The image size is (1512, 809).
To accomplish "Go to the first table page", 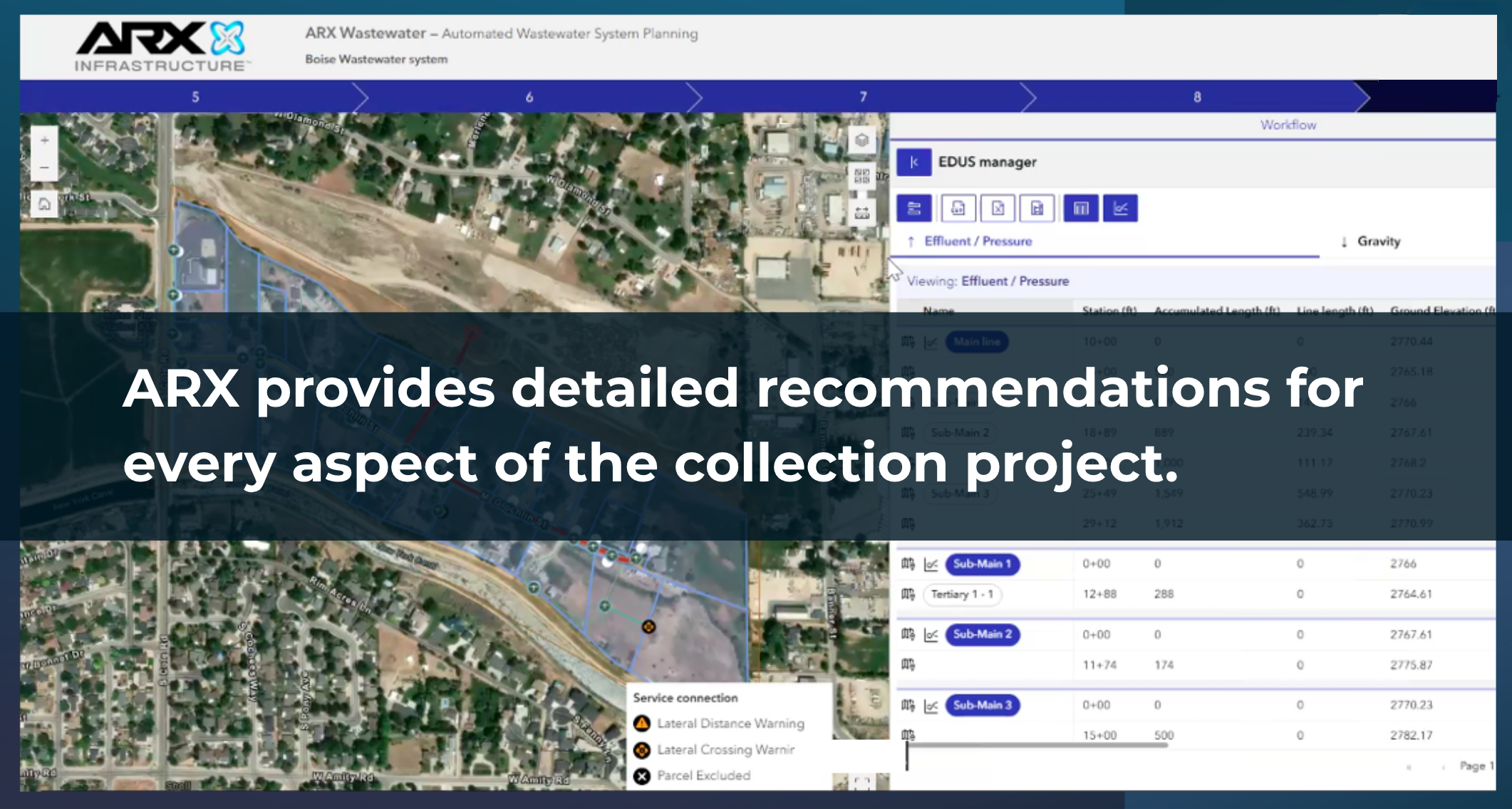I will click(x=1409, y=767).
